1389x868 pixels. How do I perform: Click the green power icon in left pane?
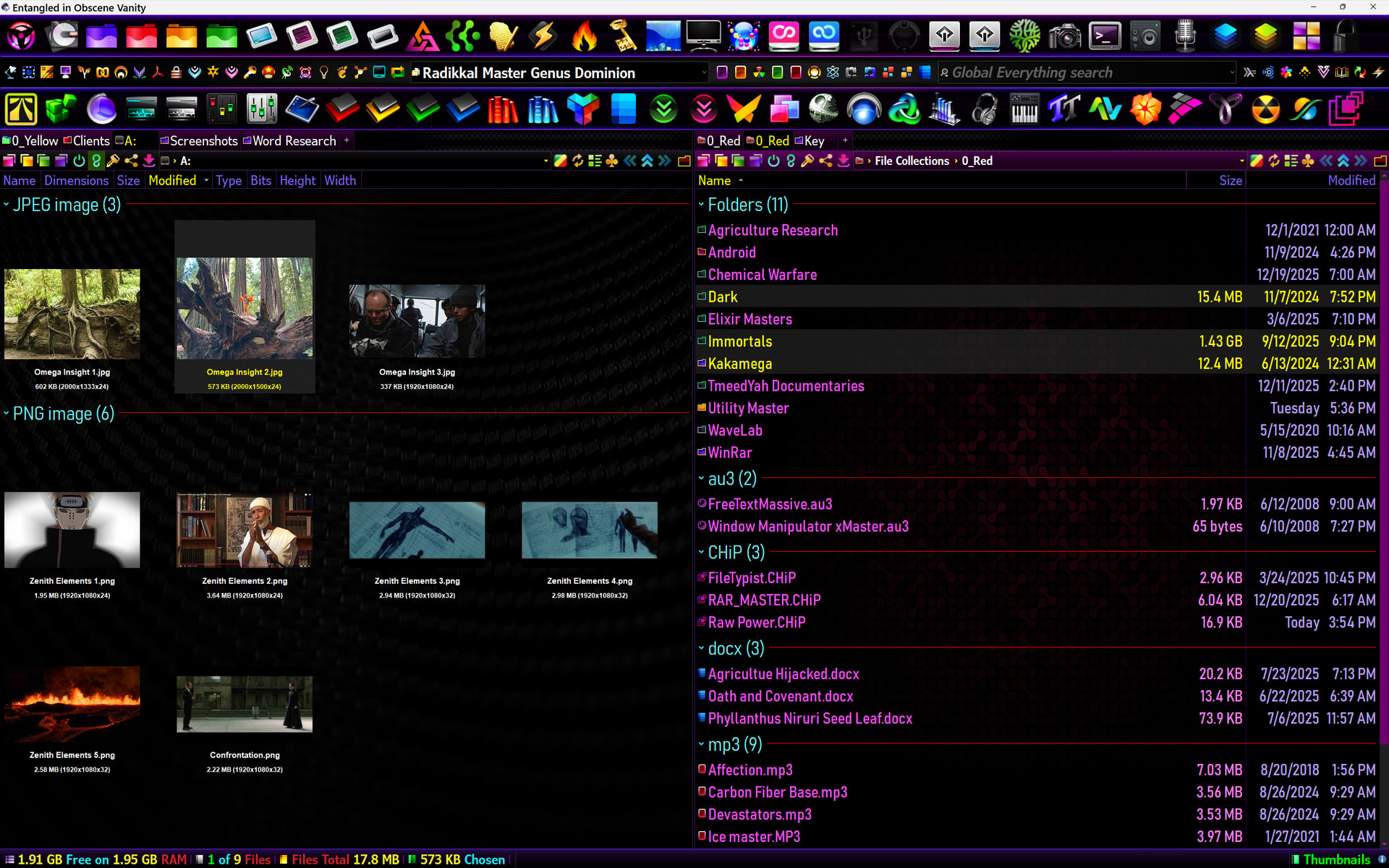coord(79,161)
